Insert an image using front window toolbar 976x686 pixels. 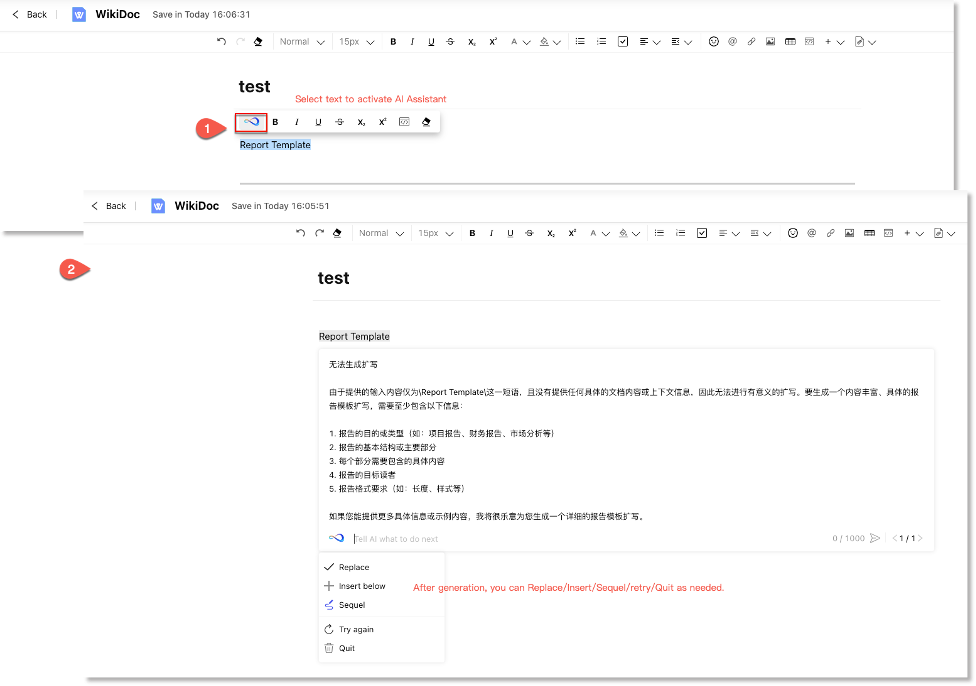tap(849, 233)
